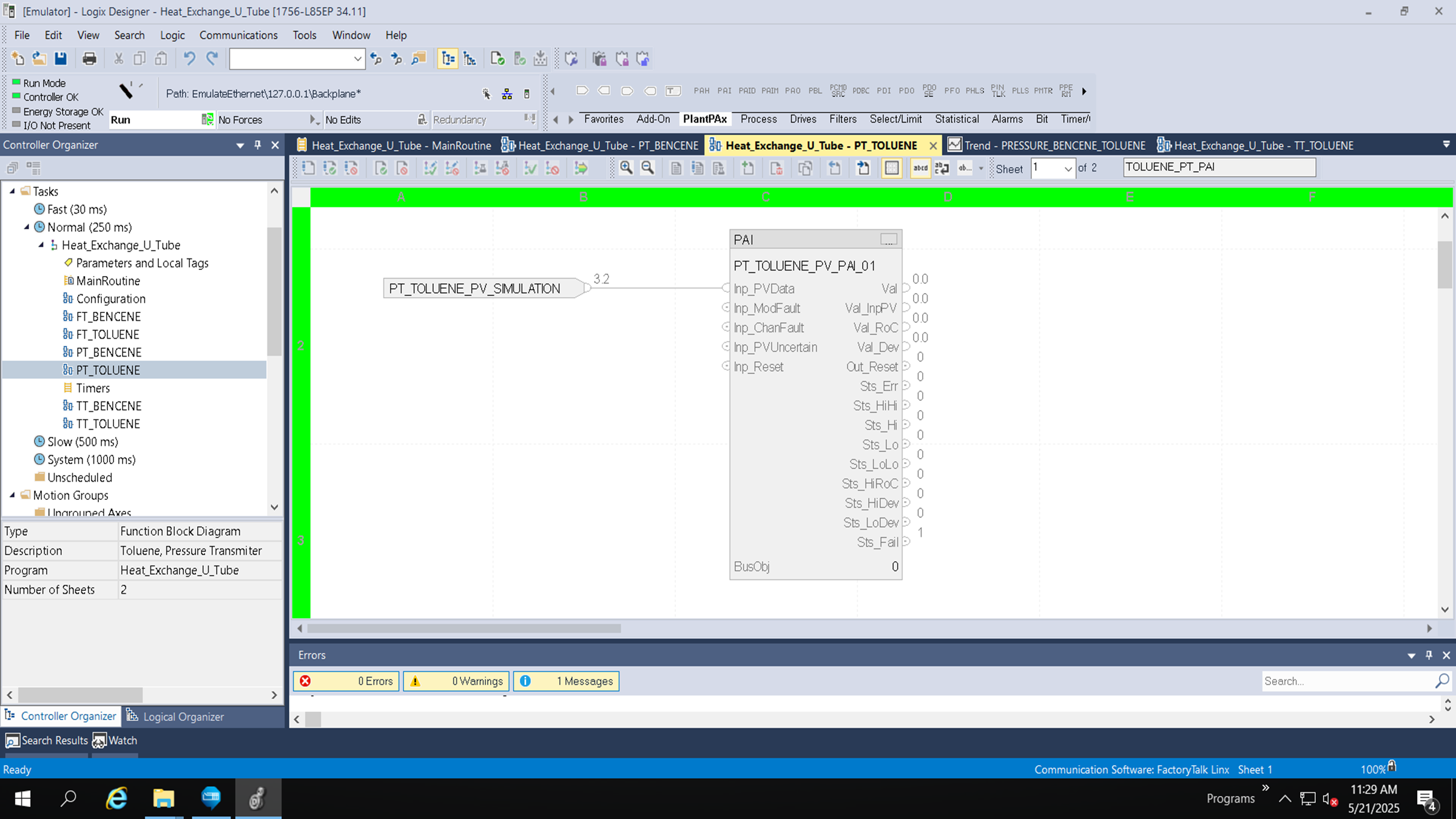Toggle the grid display button

892,168
